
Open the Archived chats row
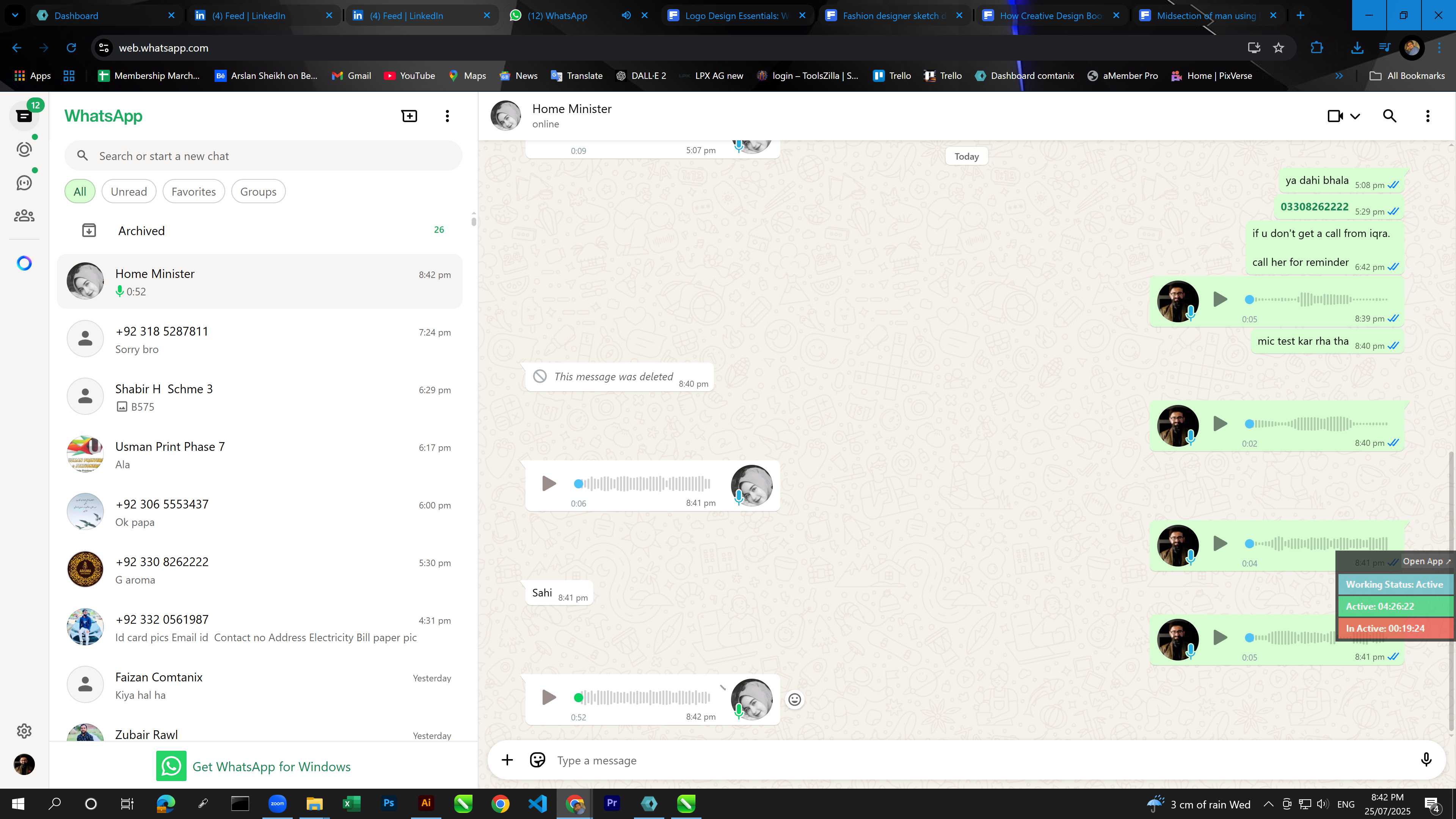(260, 230)
